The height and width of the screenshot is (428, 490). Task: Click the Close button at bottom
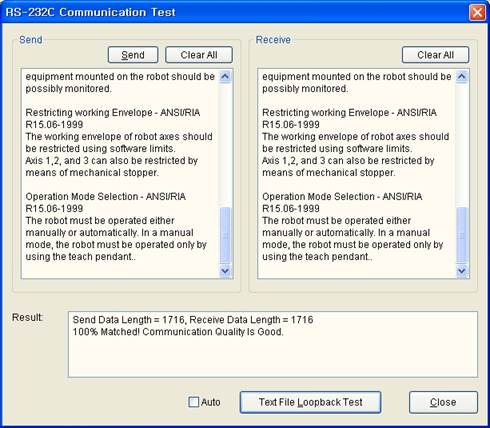pyautogui.click(x=443, y=402)
